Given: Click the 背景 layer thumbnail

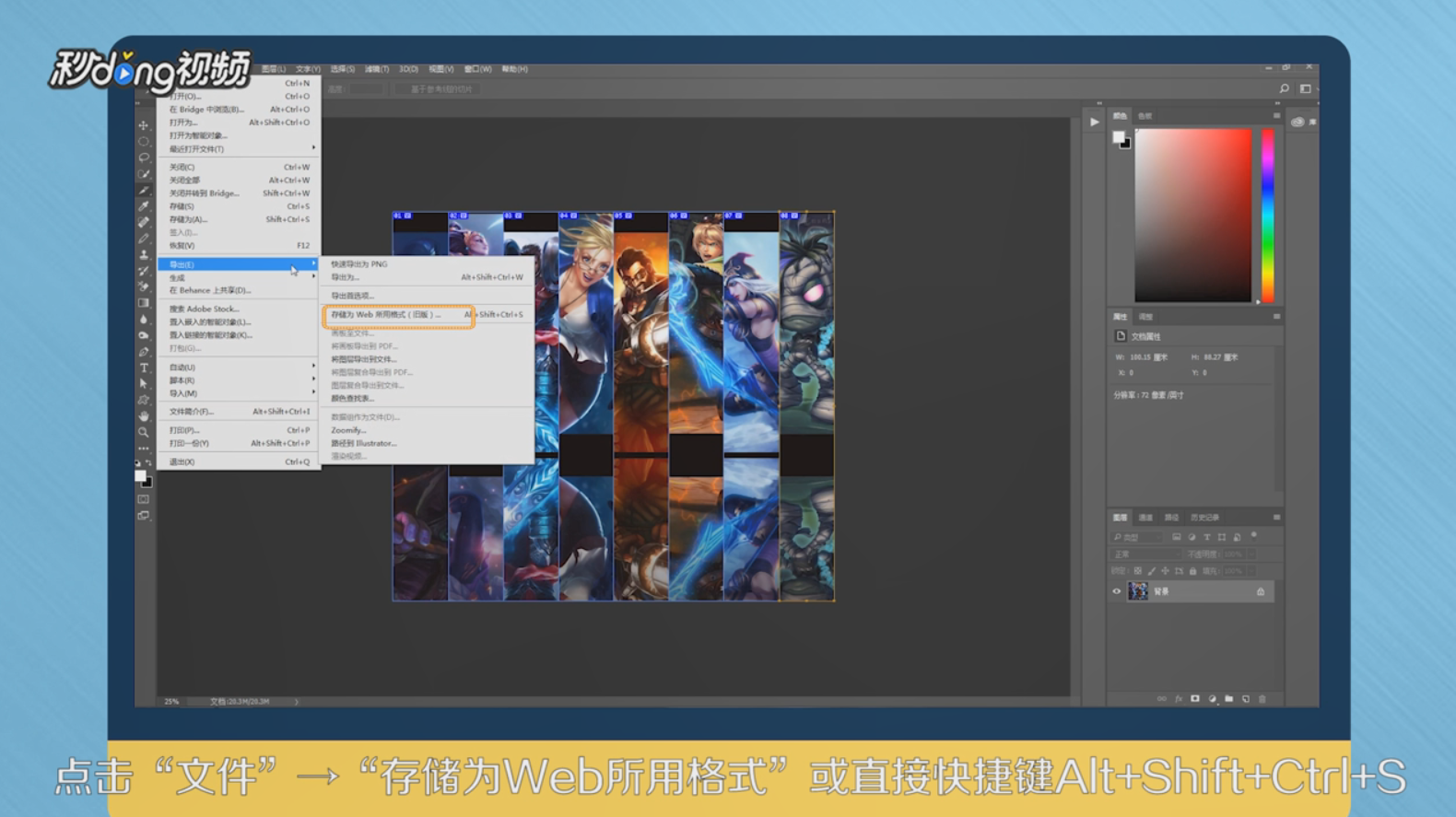Looking at the screenshot, I should [x=1138, y=591].
